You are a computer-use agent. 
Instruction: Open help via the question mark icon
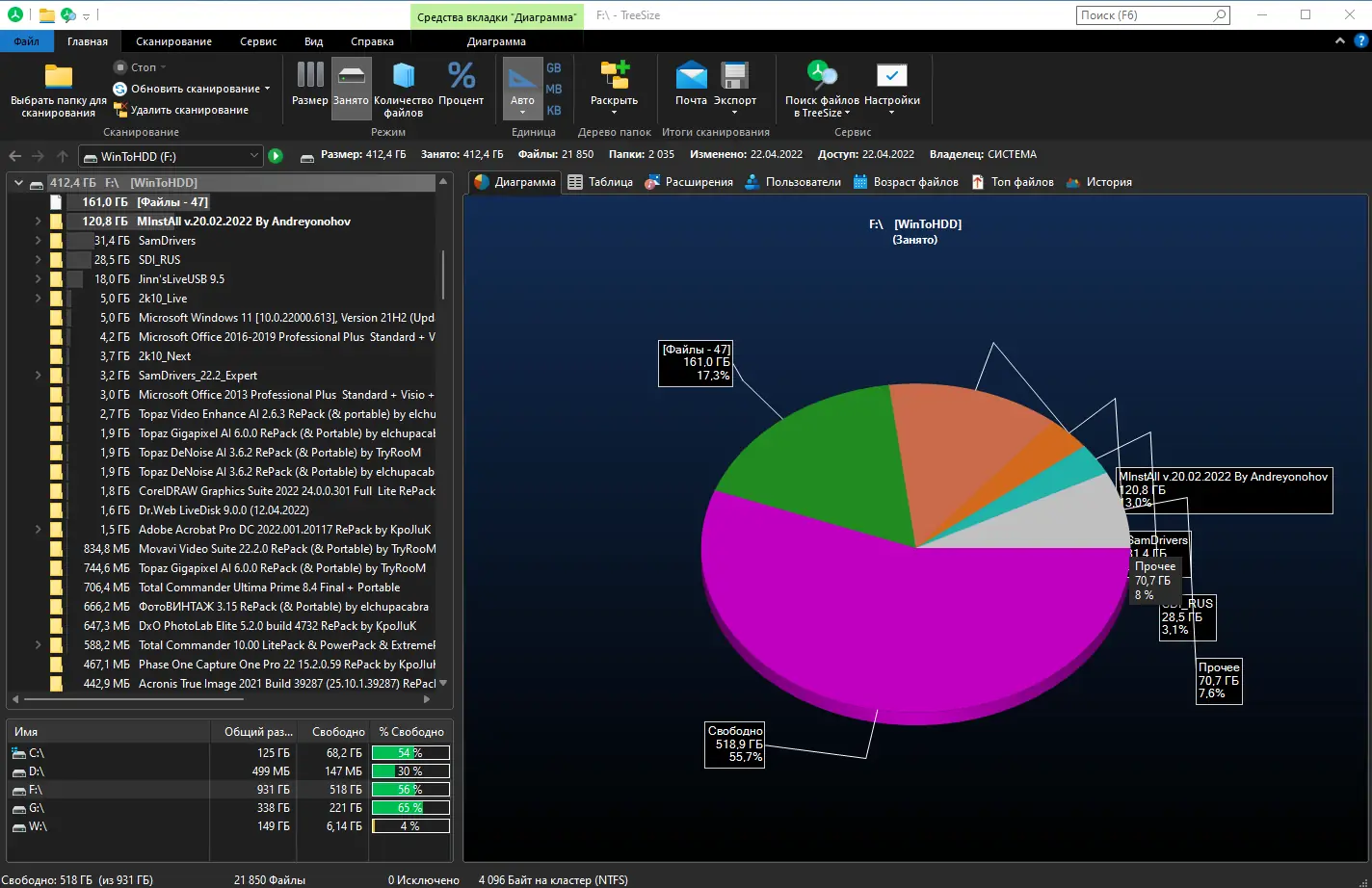point(1361,41)
